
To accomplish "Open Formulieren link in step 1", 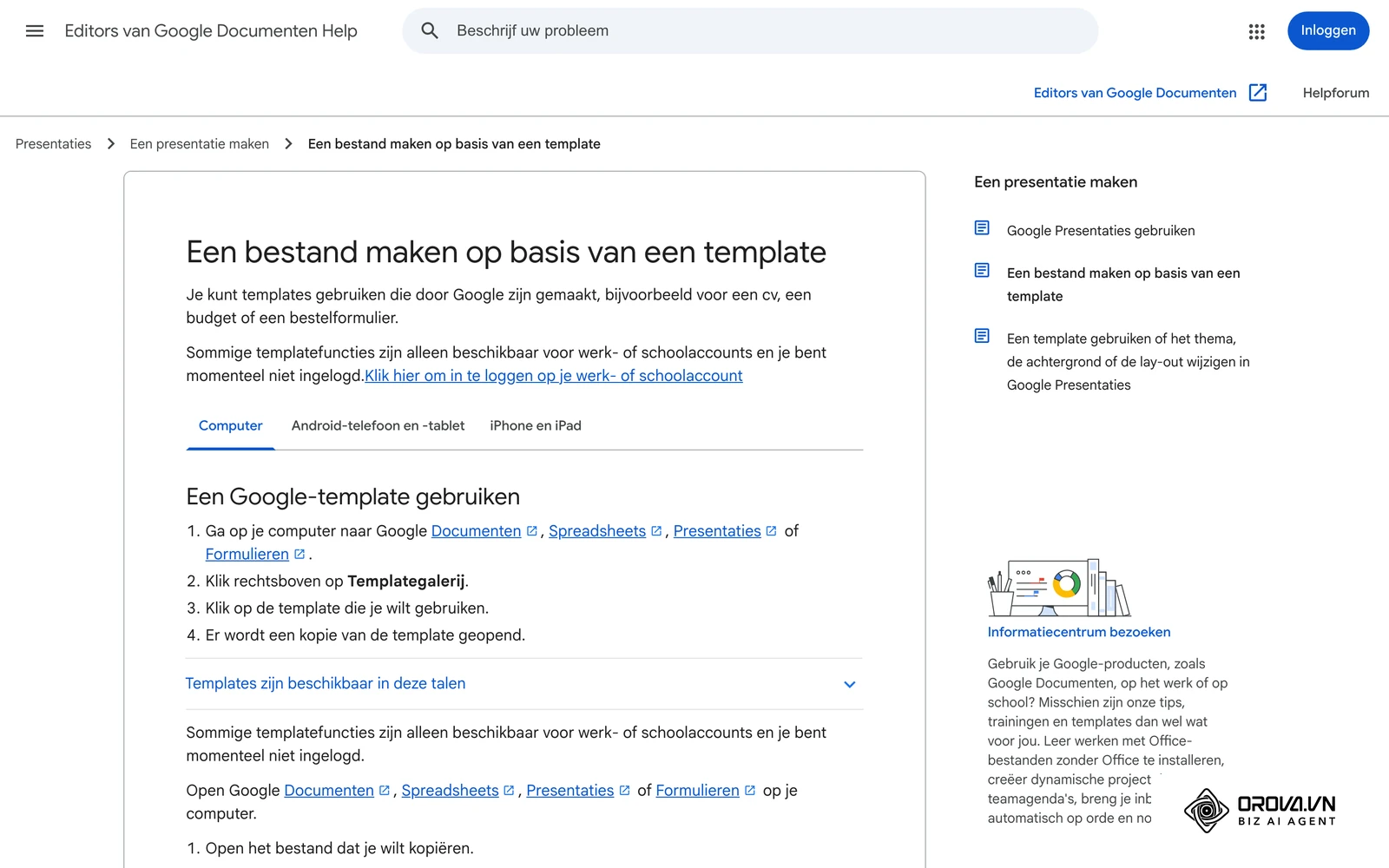I will [247, 555].
